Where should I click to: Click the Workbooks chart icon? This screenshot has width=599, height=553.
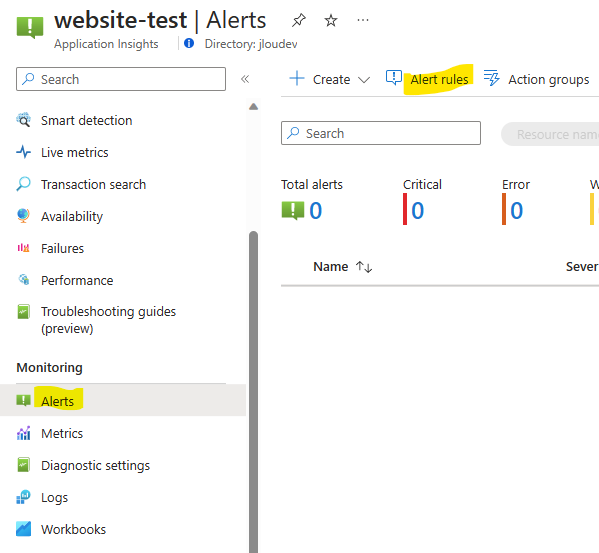click(24, 529)
